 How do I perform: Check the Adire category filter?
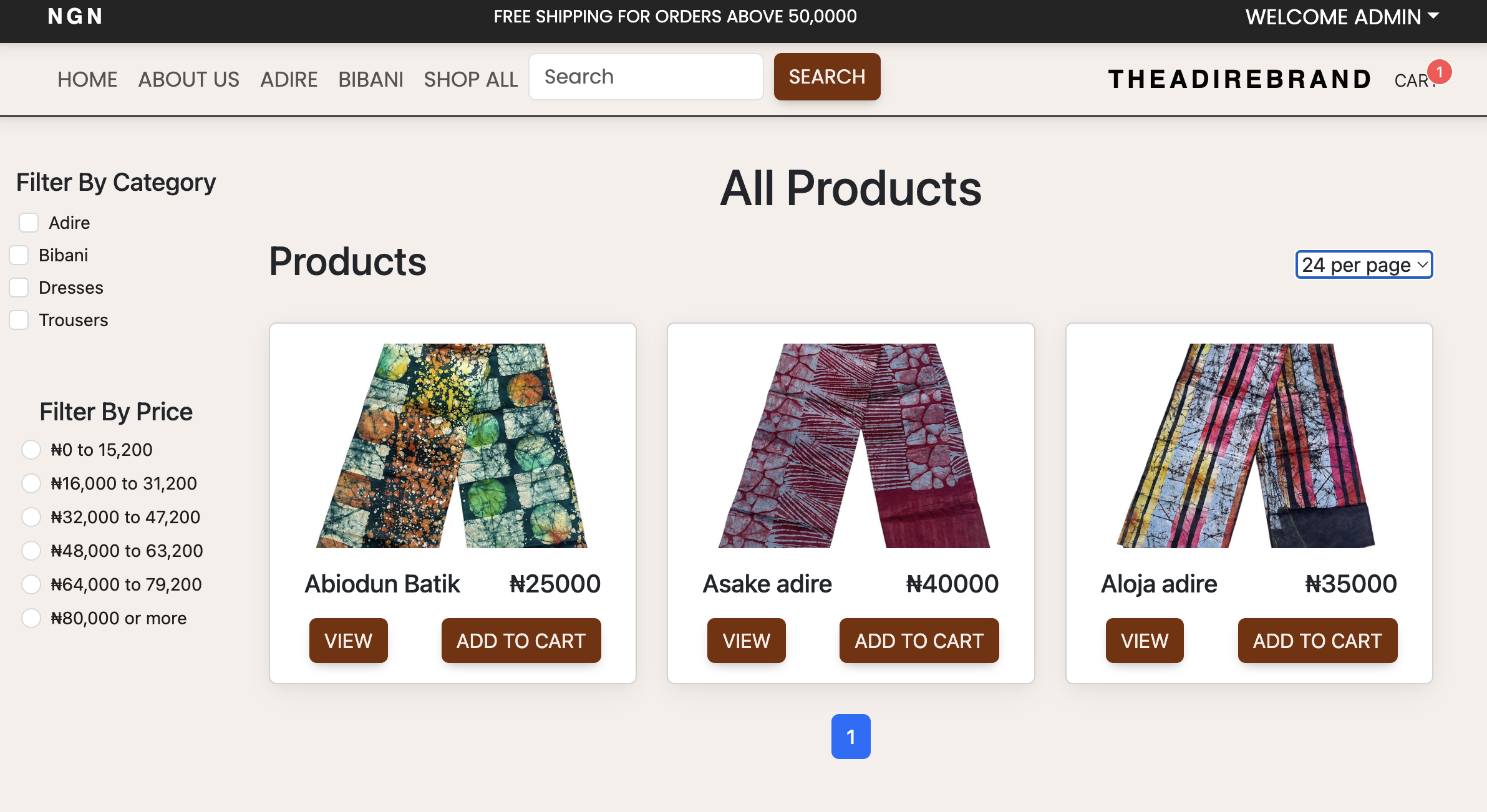(29, 223)
